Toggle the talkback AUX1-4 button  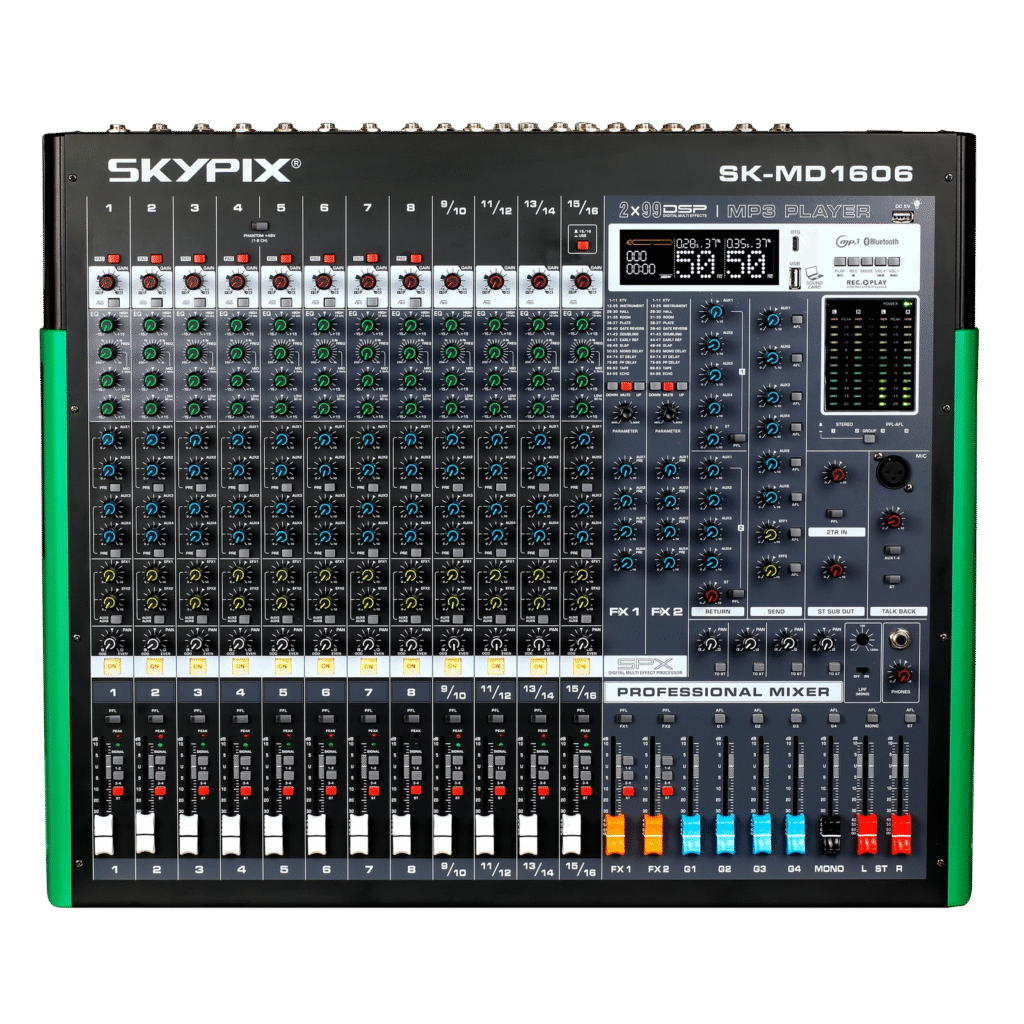892,551
